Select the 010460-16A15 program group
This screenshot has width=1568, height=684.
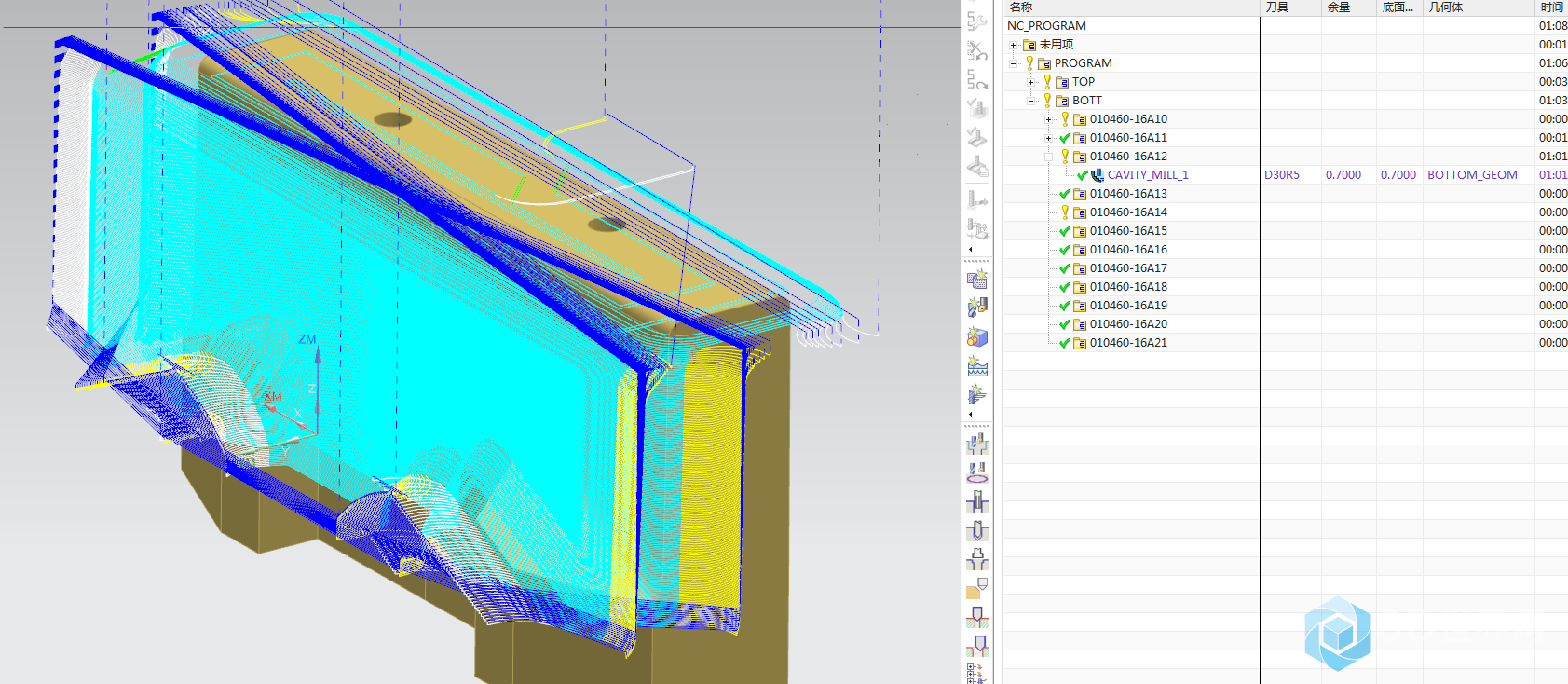point(1128,231)
